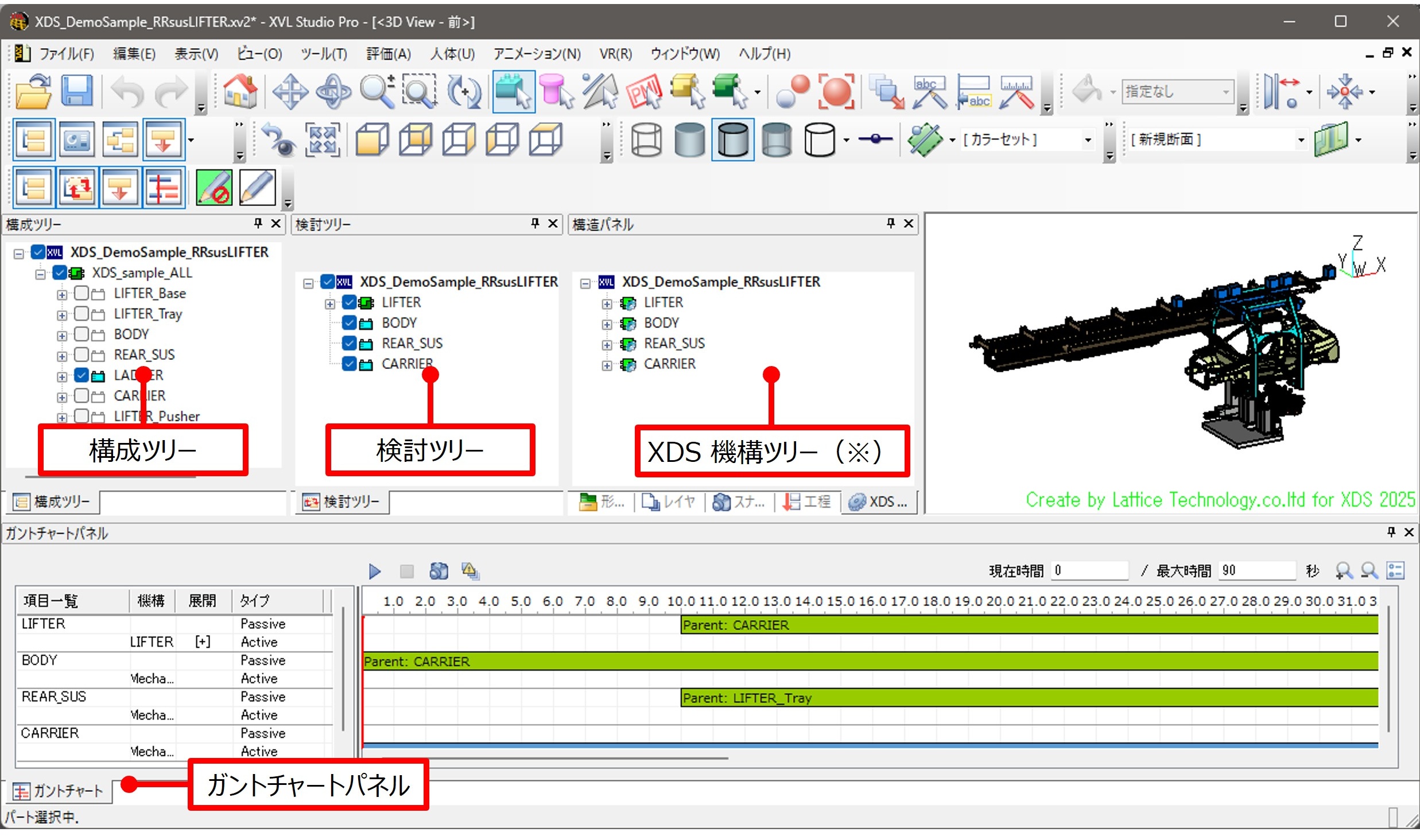Click the [+] expand button for LIFTER
This screenshot has width=1420, height=840.
(202, 642)
